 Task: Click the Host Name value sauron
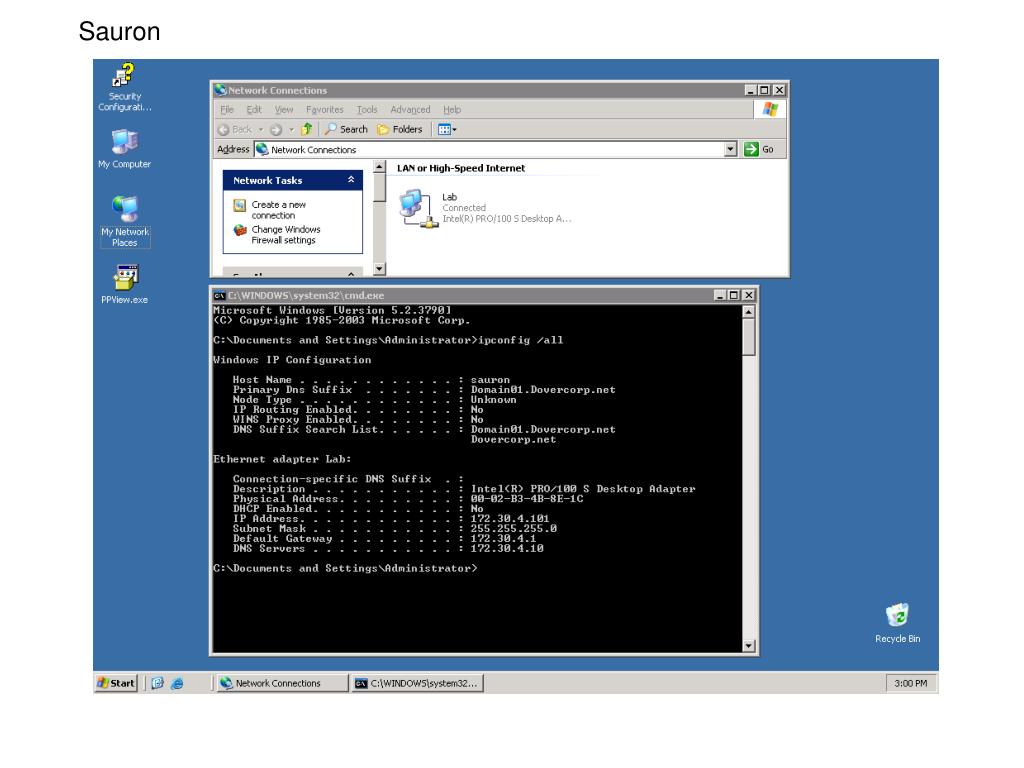click(490, 379)
